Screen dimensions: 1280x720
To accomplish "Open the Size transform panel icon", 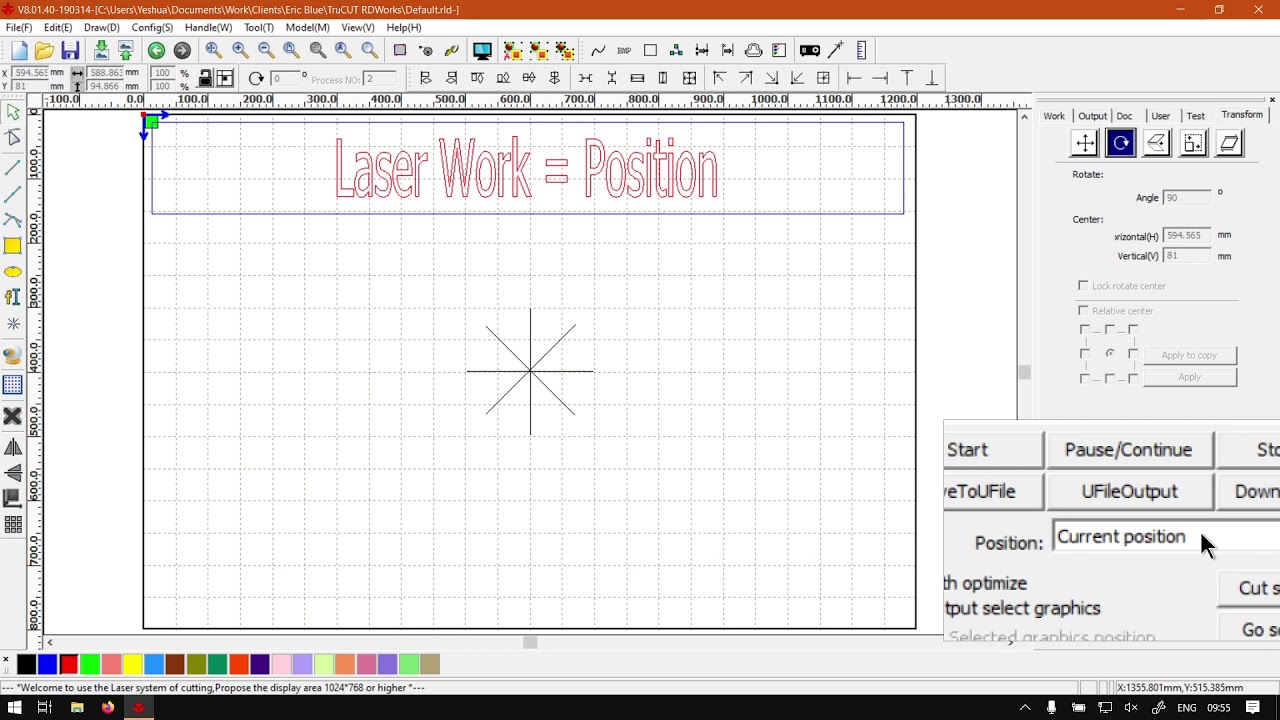I will coord(1193,144).
